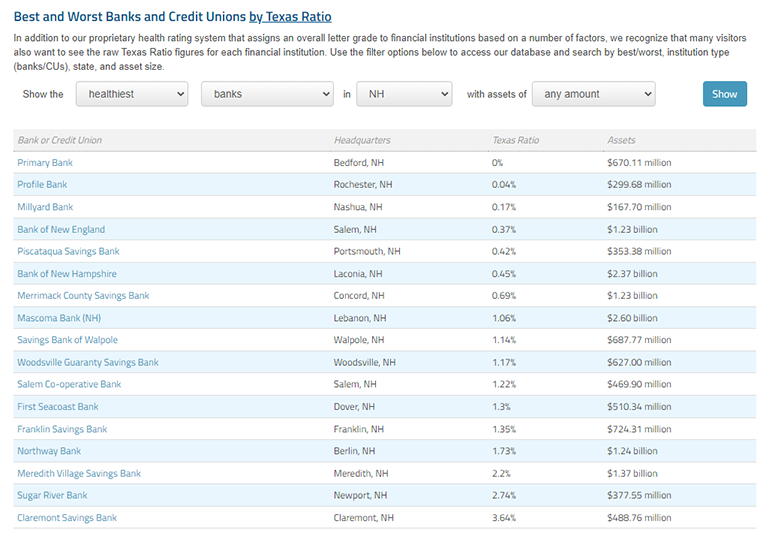
Task: Open the 'by Texas Ratio' heading link
Action: tap(290, 17)
